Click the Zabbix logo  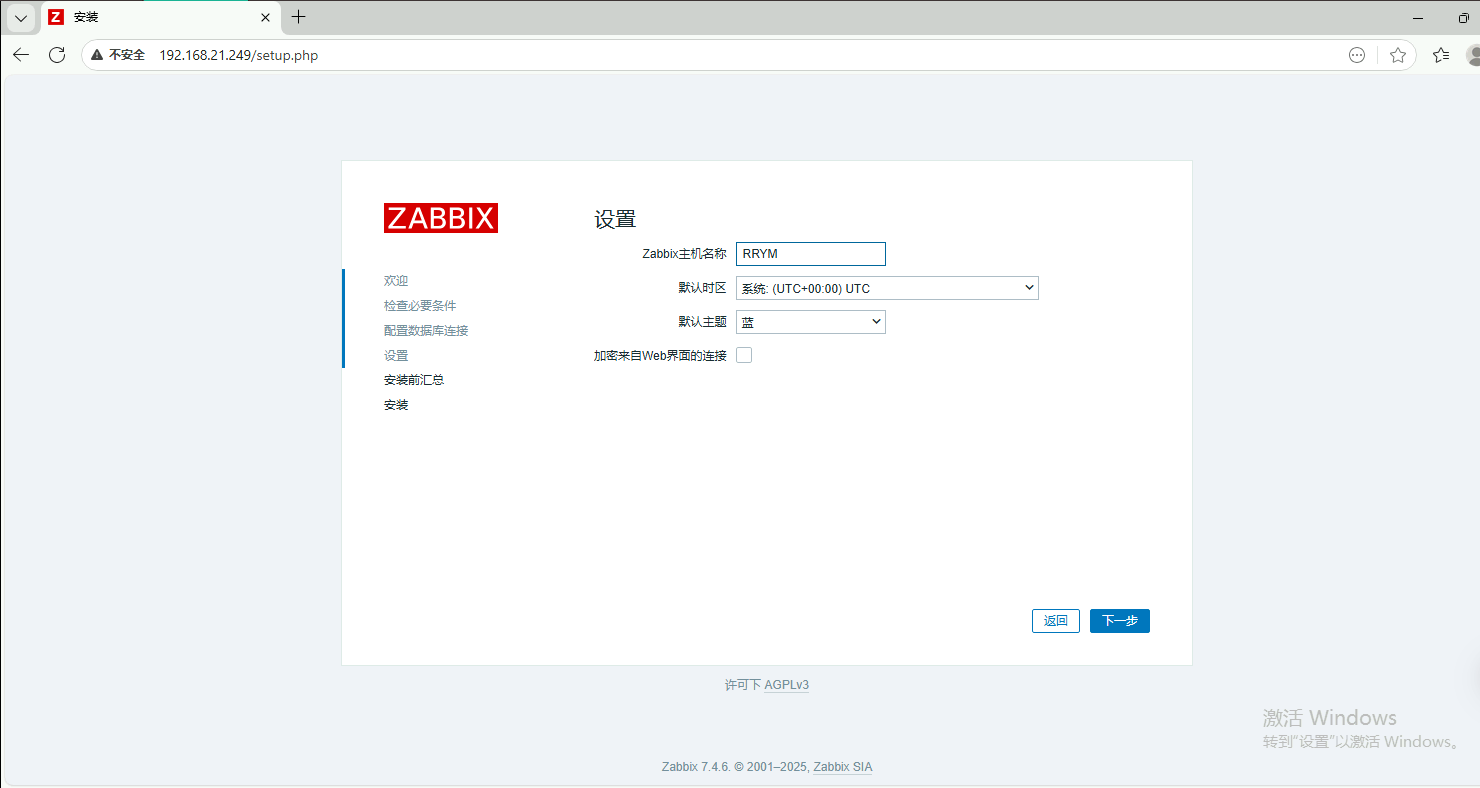[440, 218]
